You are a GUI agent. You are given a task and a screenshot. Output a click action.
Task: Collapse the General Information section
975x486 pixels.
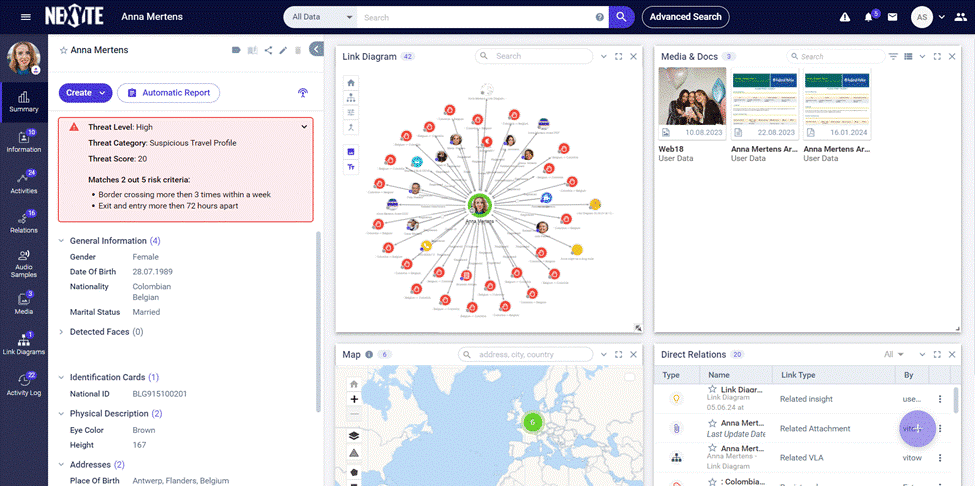click(61, 241)
